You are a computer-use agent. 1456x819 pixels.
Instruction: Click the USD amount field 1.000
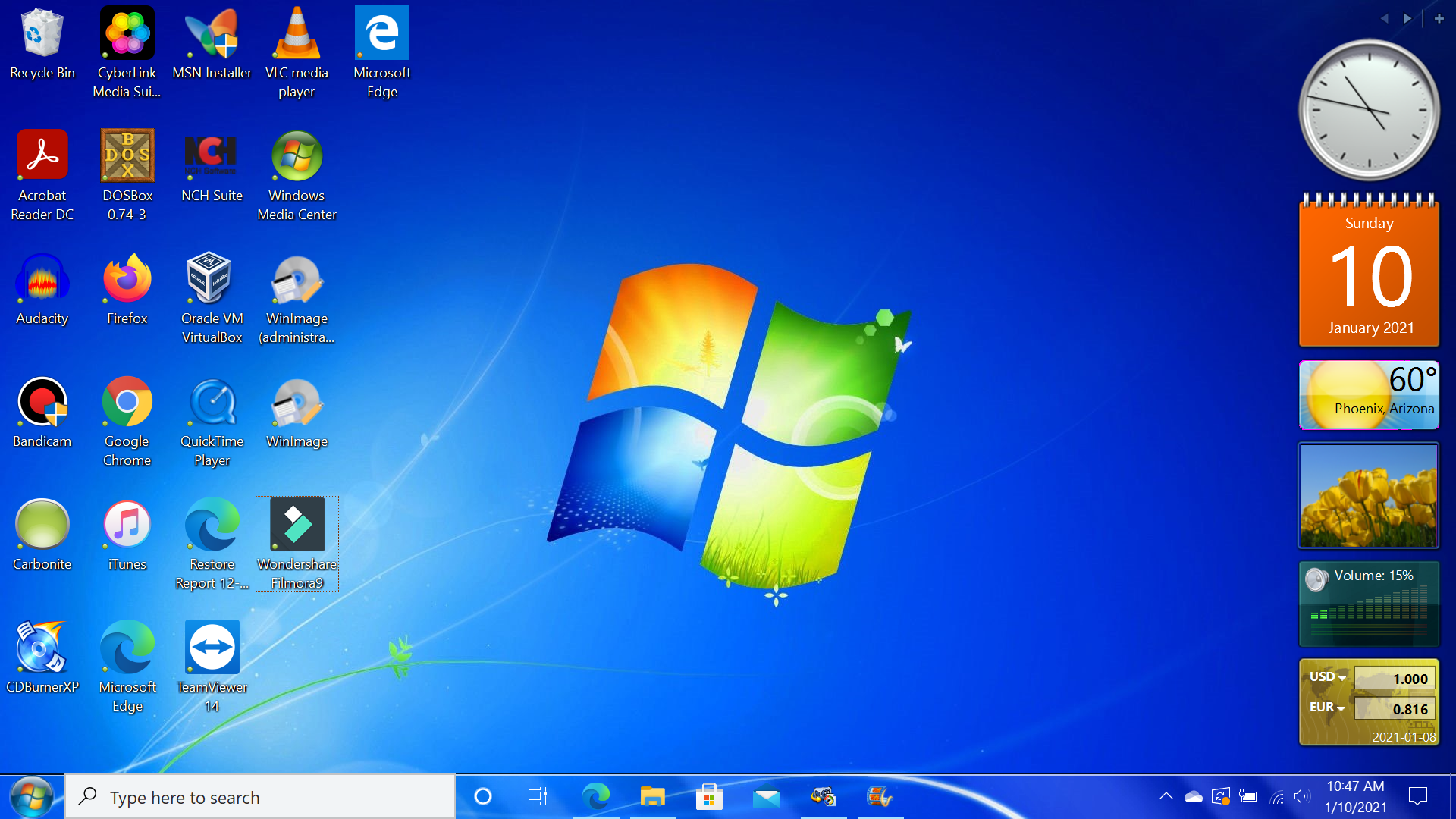coord(1395,678)
